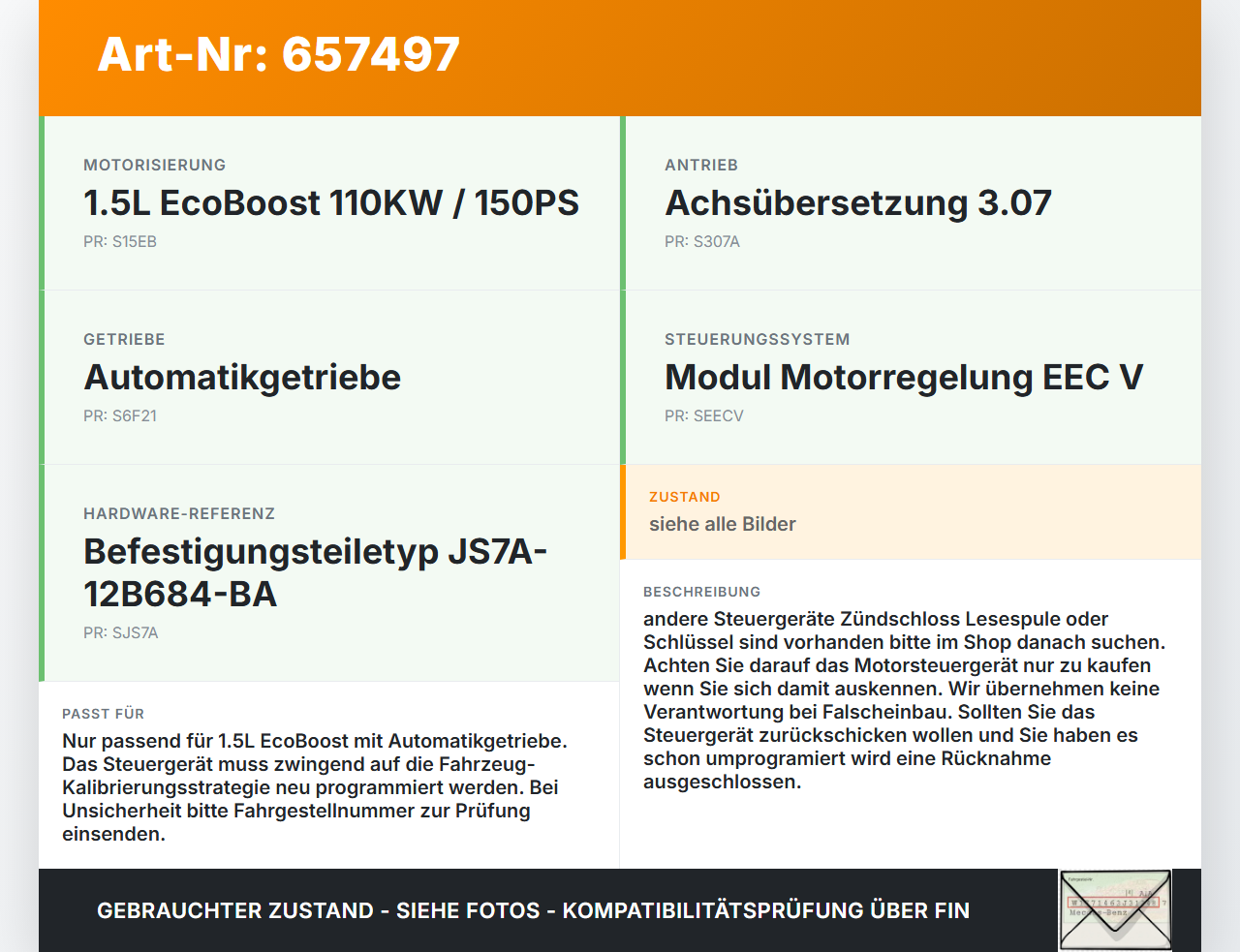Click the Modul Motorregelung EEC V value
This screenshot has height=952, width=1240.
(904, 377)
